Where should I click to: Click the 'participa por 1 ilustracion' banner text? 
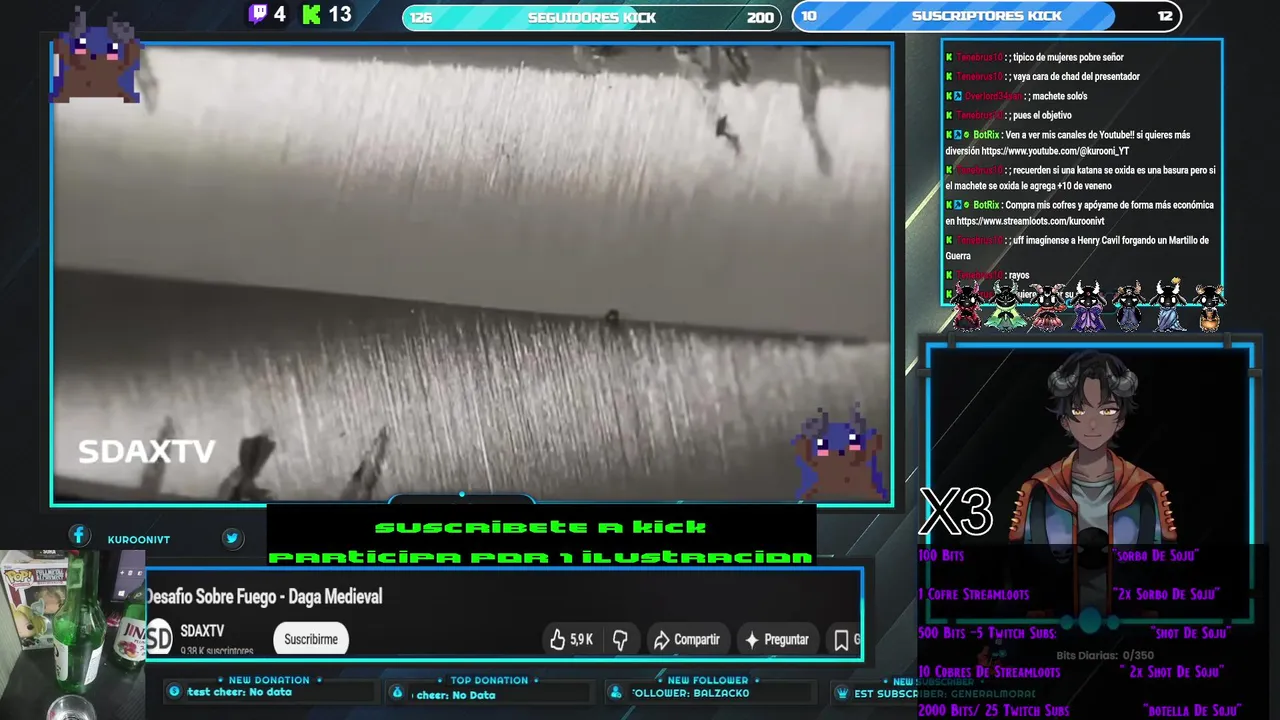(541, 556)
